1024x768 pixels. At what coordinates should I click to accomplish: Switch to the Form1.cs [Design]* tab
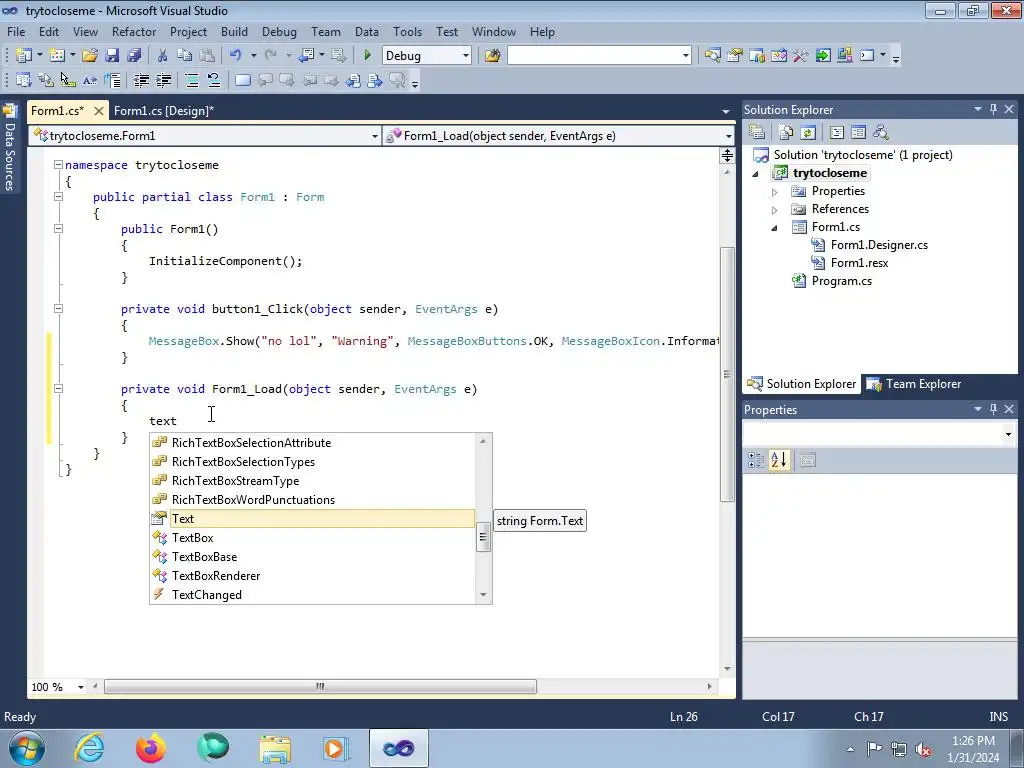164,110
